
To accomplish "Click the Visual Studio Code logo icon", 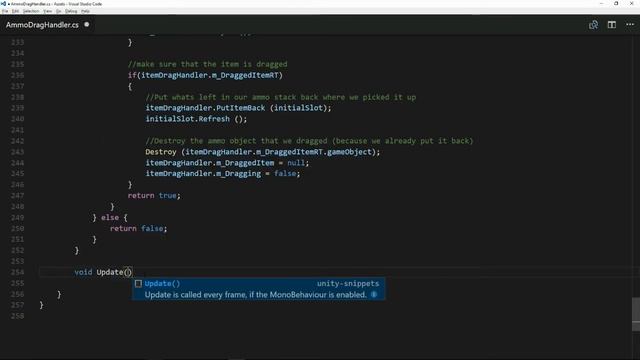I will pos(3,4).
